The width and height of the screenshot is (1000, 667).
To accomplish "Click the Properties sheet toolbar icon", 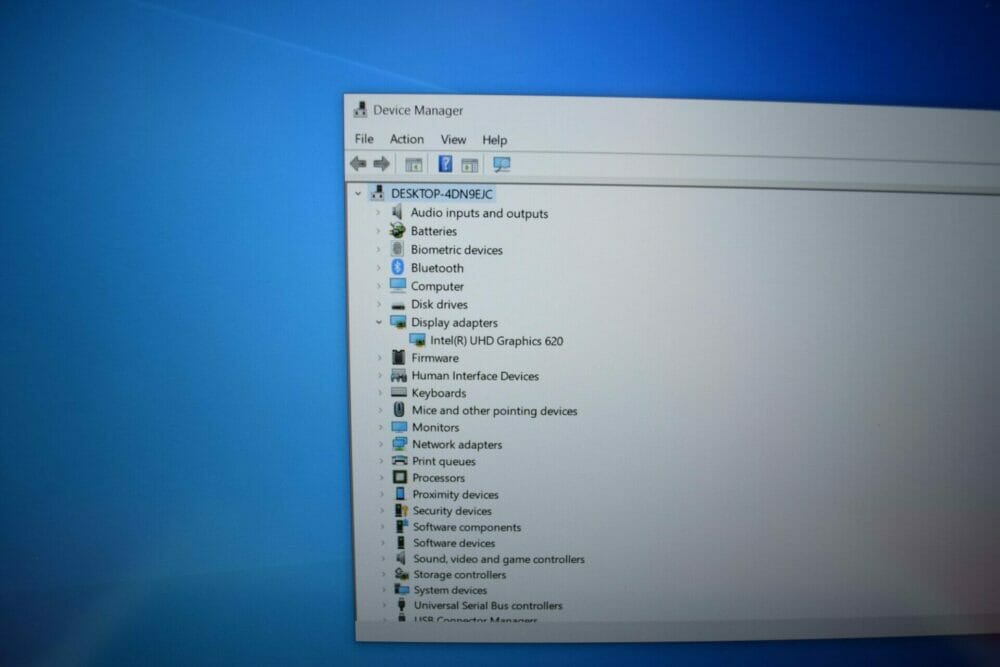I will [470, 165].
